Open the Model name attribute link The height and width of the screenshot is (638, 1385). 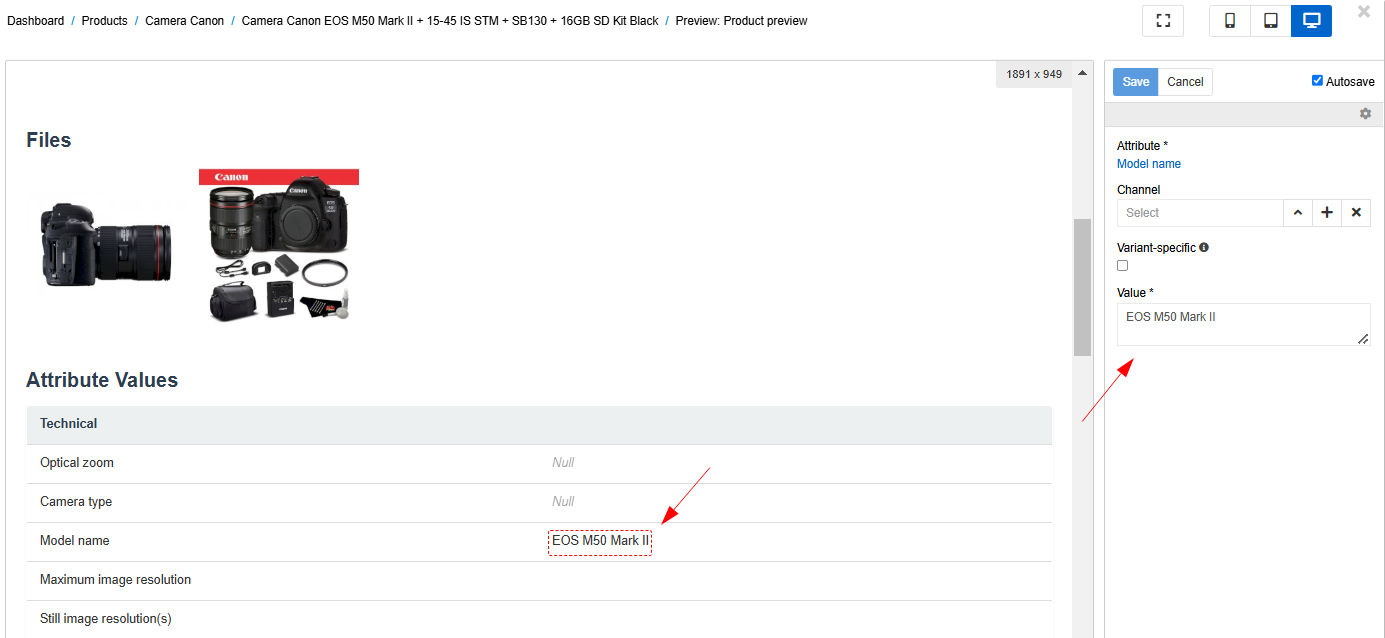1148,164
